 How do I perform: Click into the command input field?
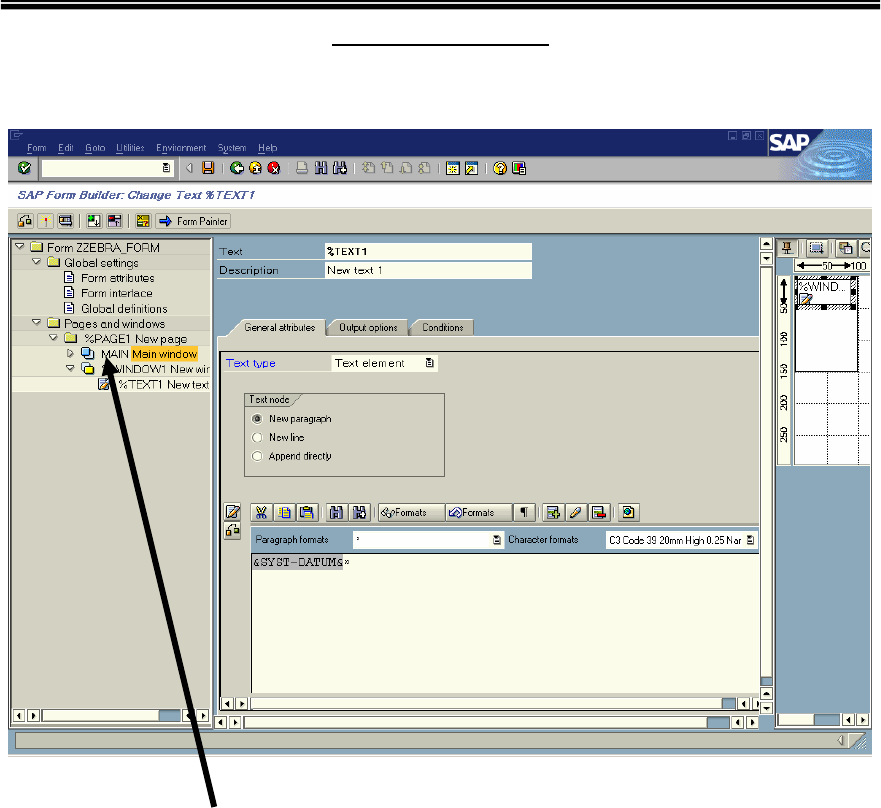pos(101,167)
